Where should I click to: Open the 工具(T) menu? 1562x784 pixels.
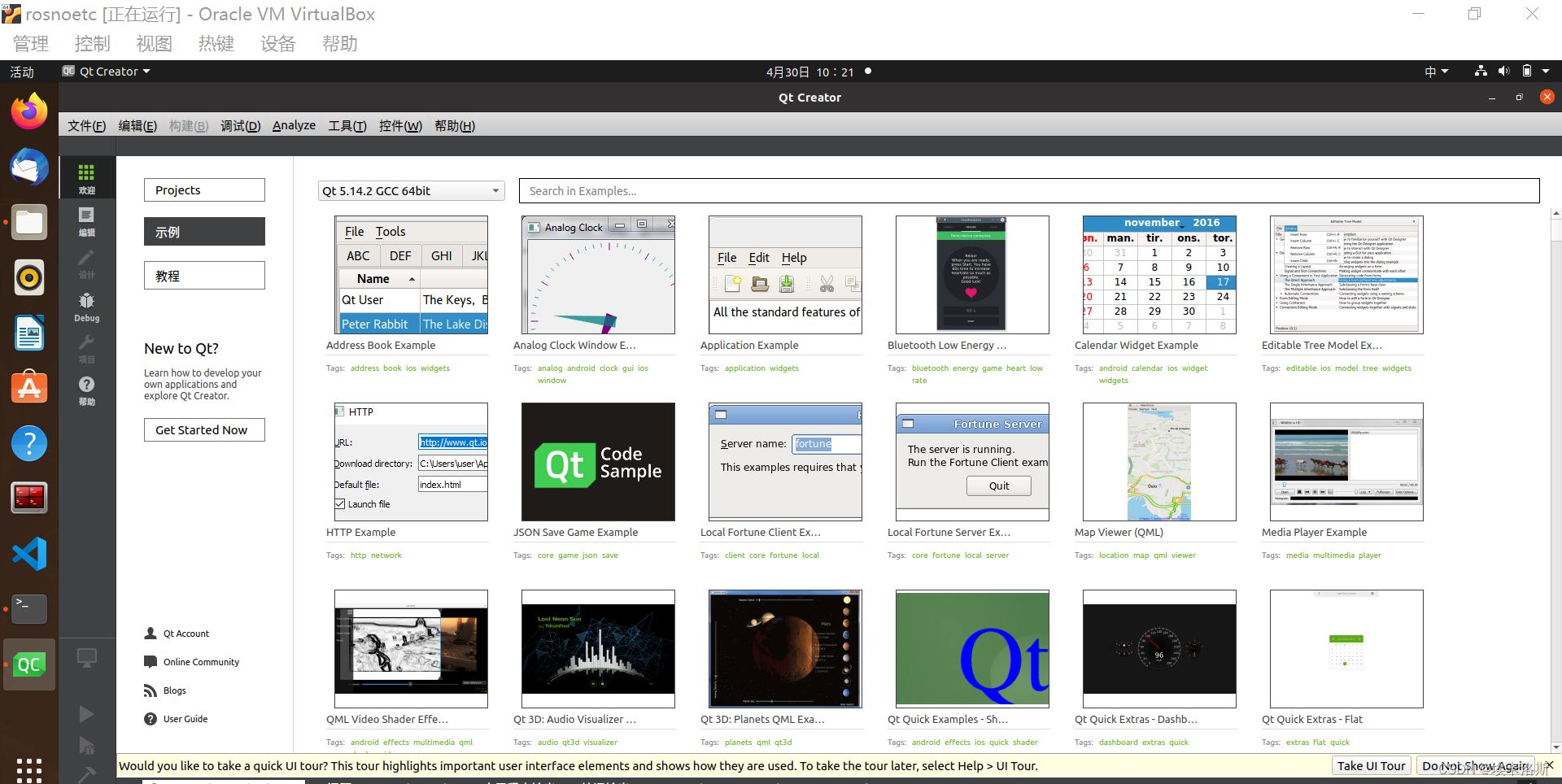click(x=347, y=126)
